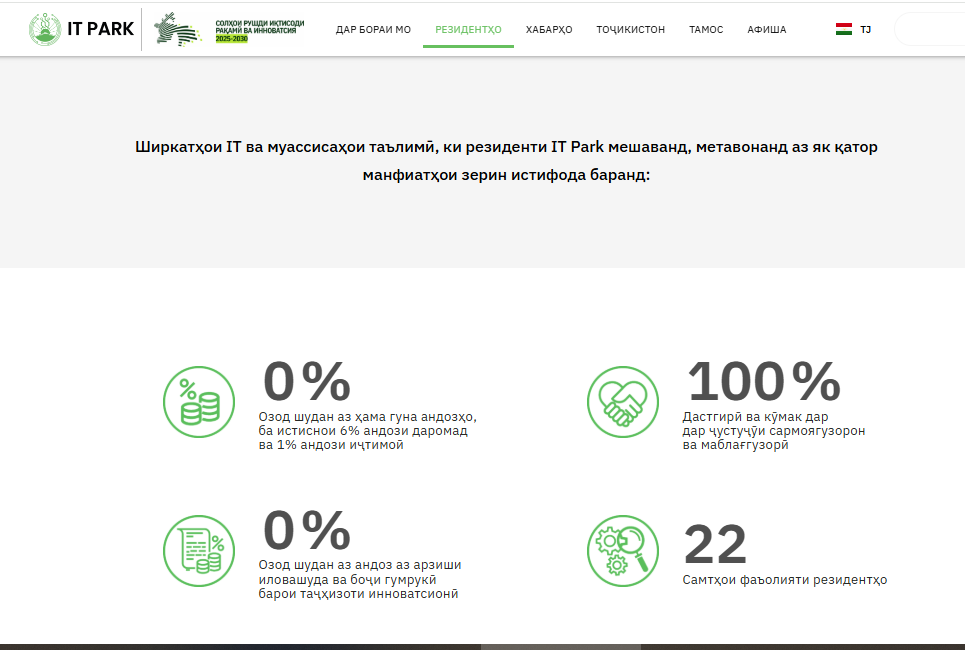965x650 pixels.
Task: Click the customs duty exemption description
Action: (359, 580)
